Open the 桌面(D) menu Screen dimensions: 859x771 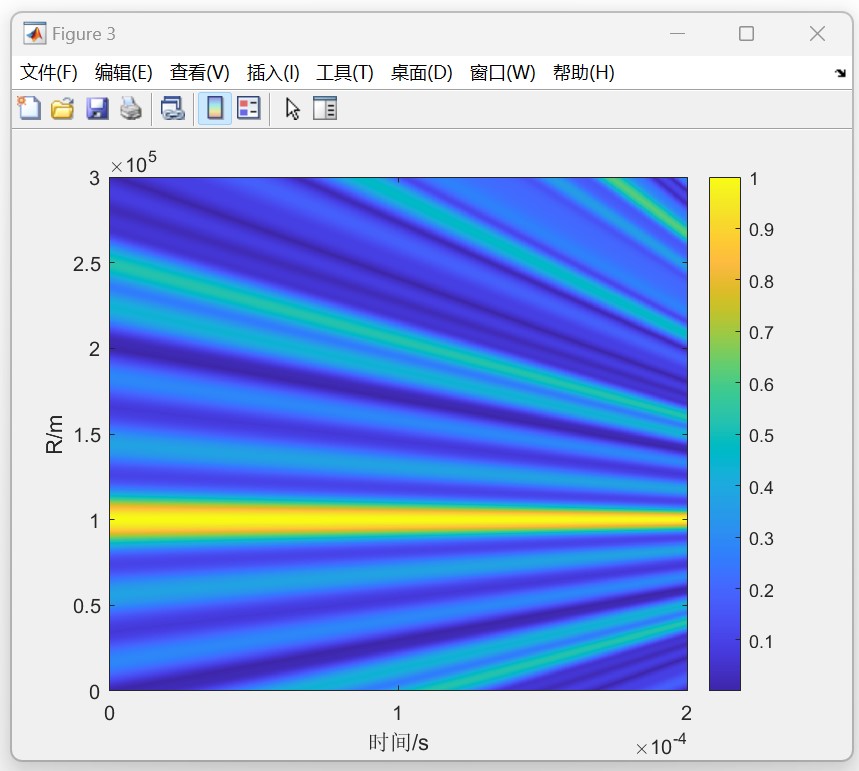click(421, 72)
